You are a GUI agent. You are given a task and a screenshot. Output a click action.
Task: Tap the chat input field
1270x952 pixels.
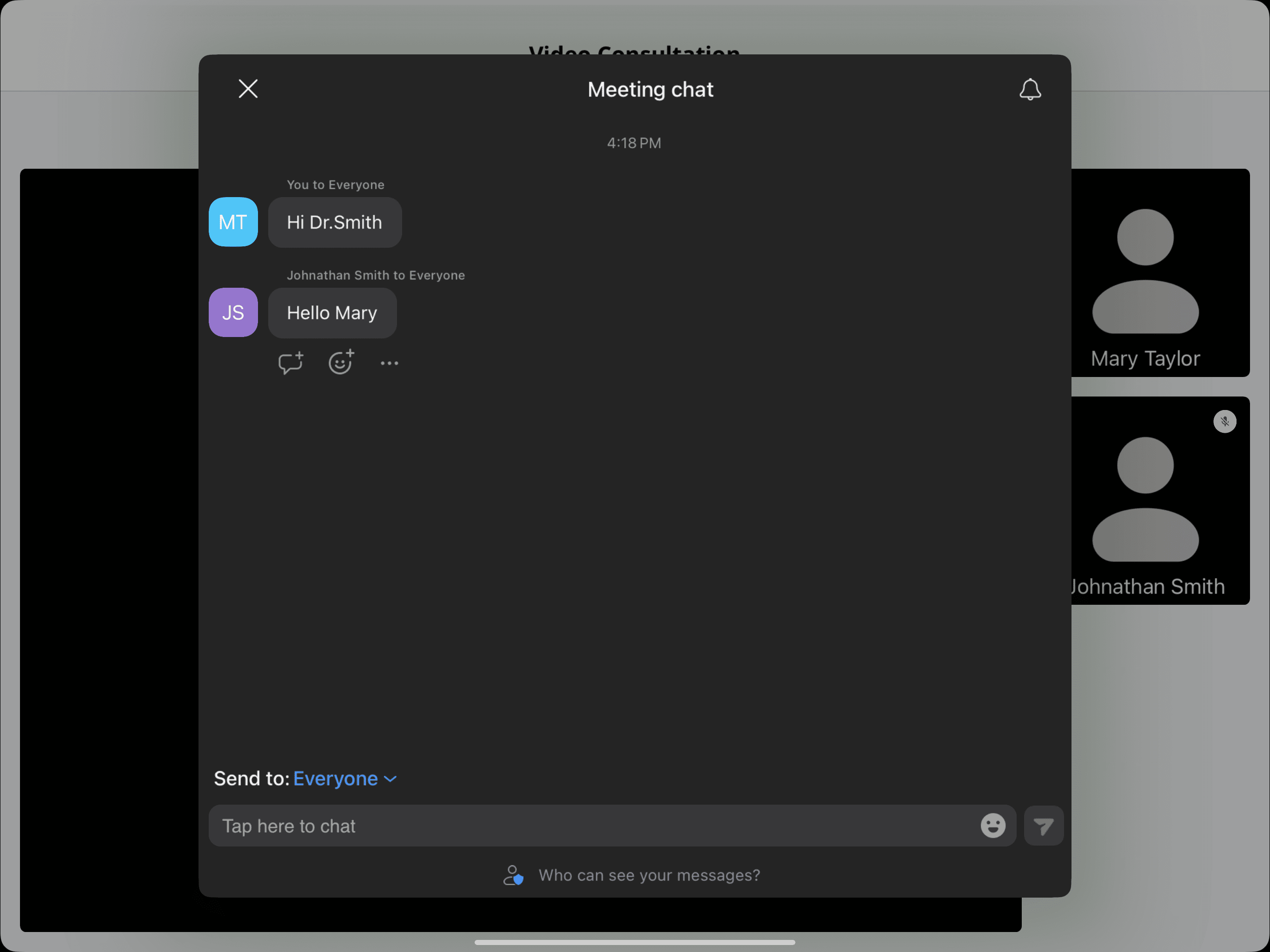click(x=591, y=826)
